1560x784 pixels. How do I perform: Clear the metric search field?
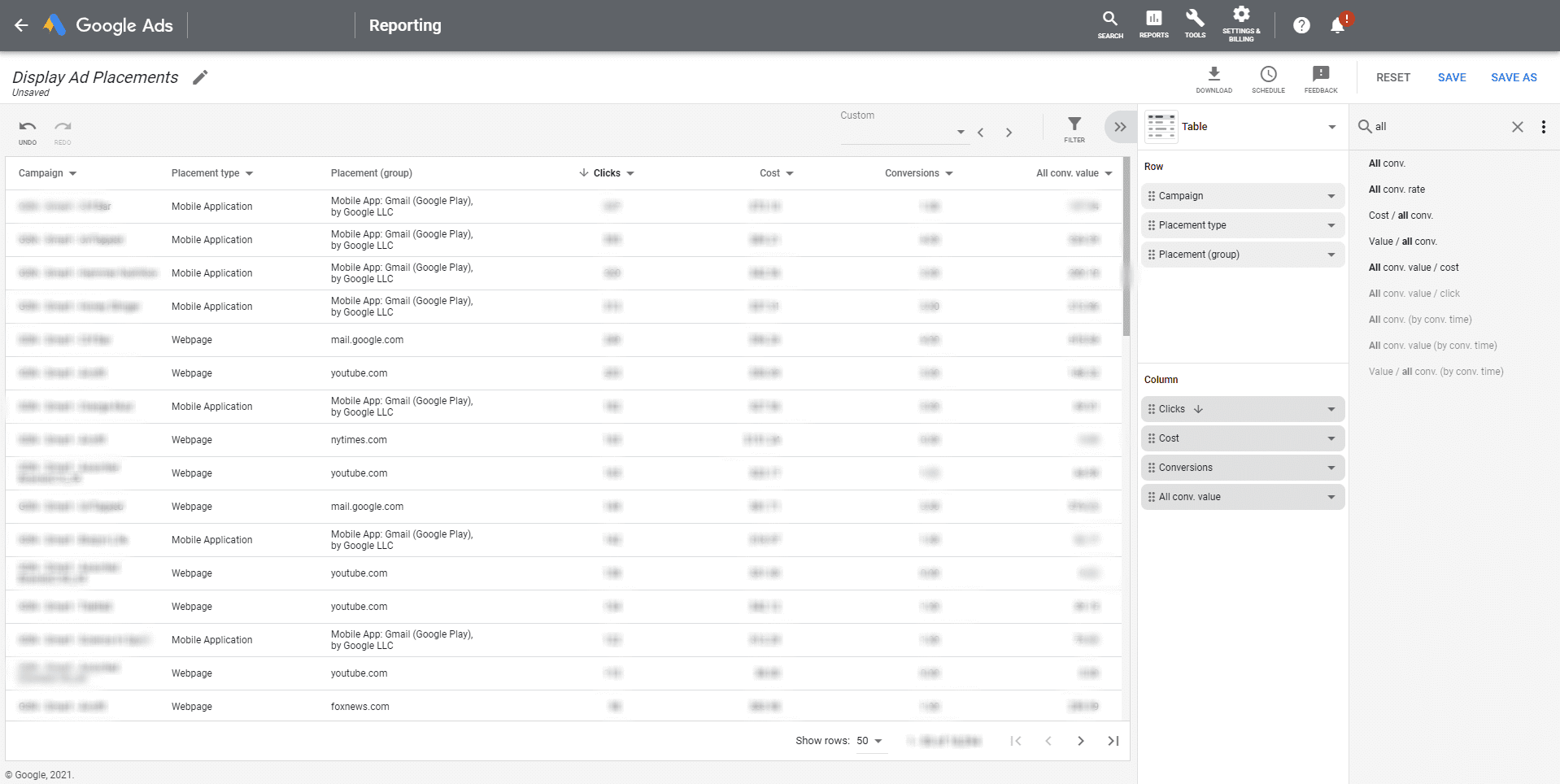coord(1517,127)
